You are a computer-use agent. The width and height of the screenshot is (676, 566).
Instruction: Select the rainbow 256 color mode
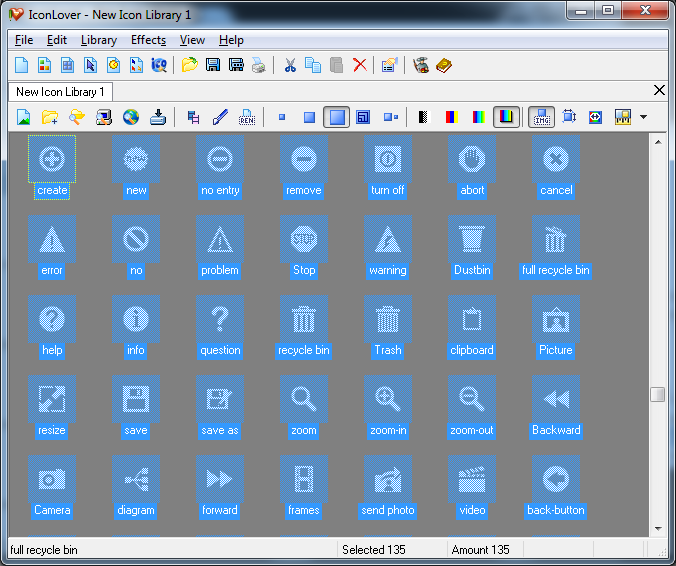tap(479, 117)
